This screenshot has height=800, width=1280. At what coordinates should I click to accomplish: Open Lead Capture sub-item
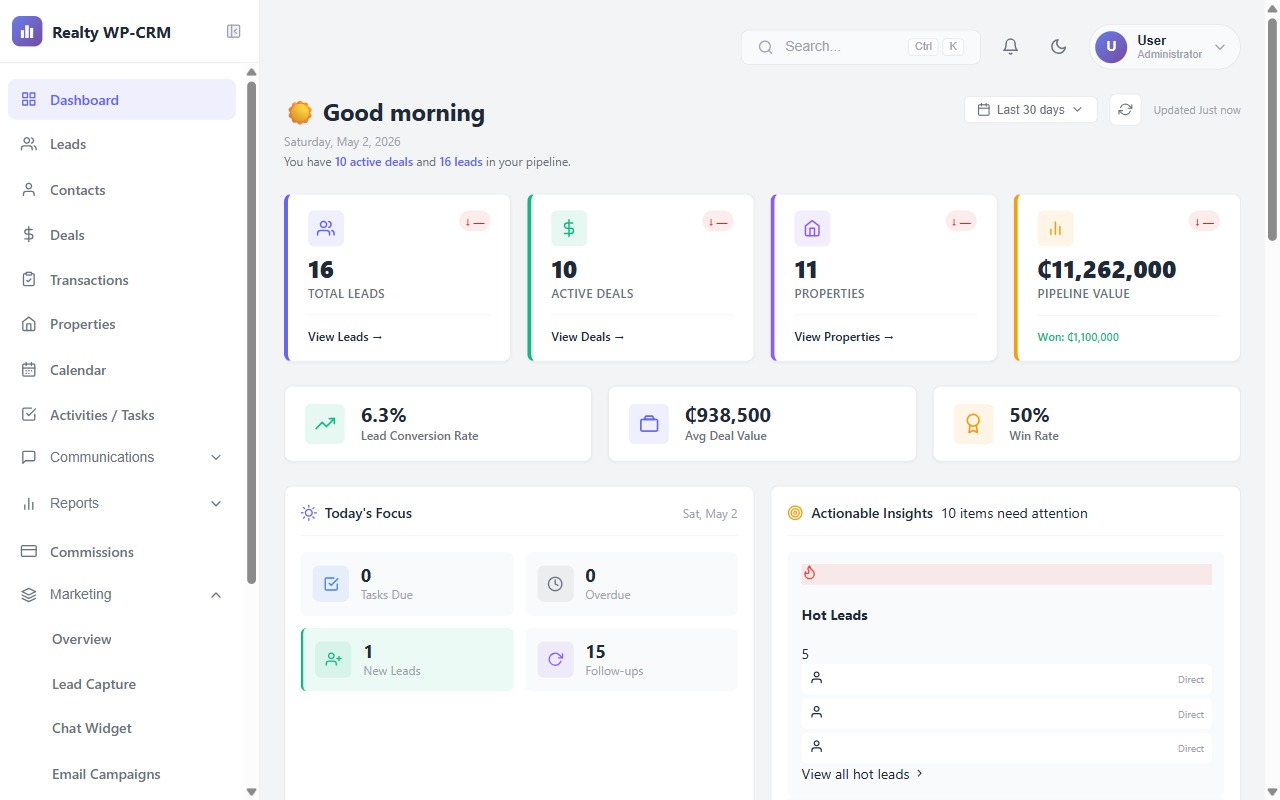94,684
